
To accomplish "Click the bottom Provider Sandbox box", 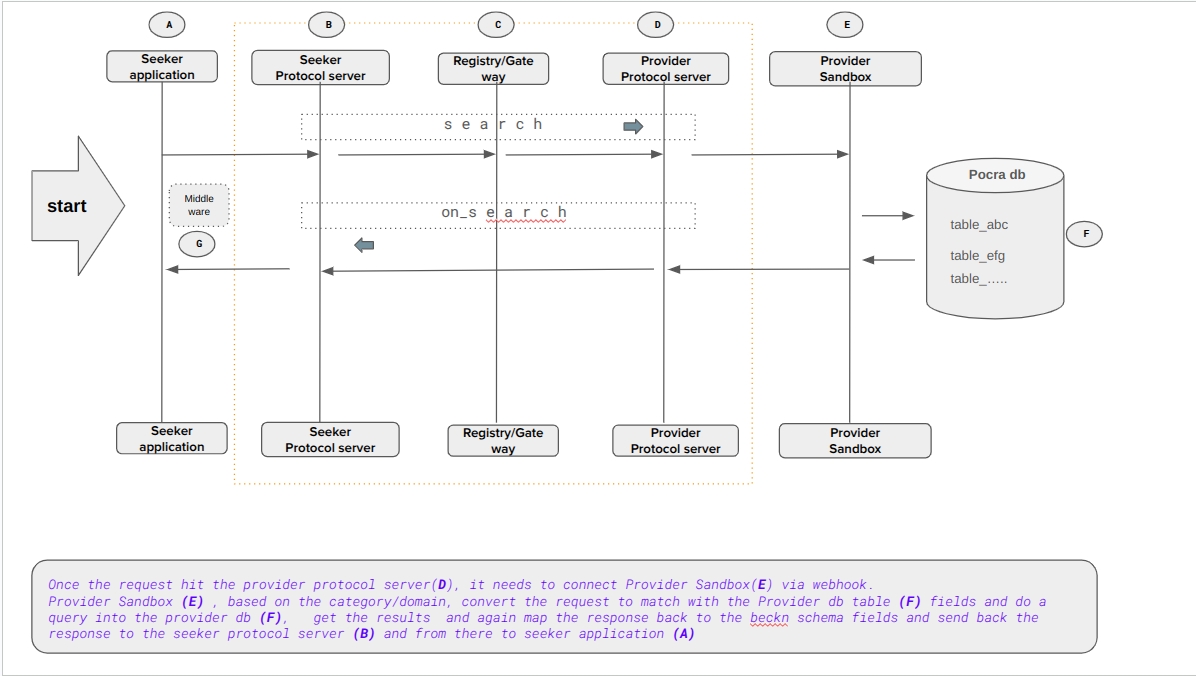I will [854, 441].
